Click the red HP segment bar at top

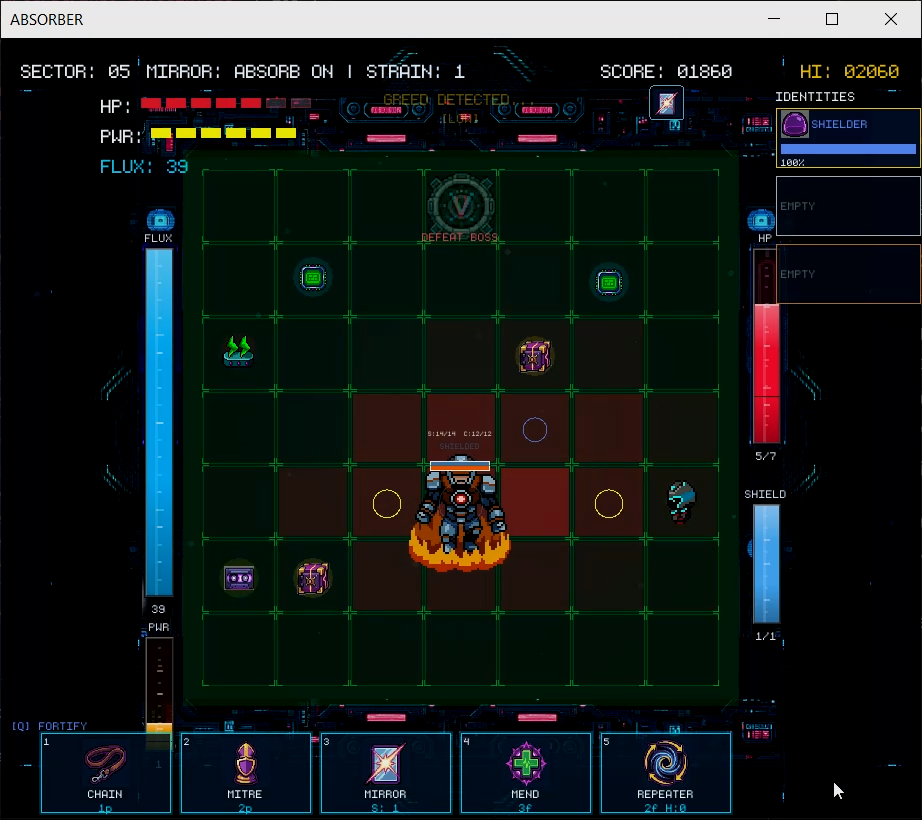pos(226,103)
